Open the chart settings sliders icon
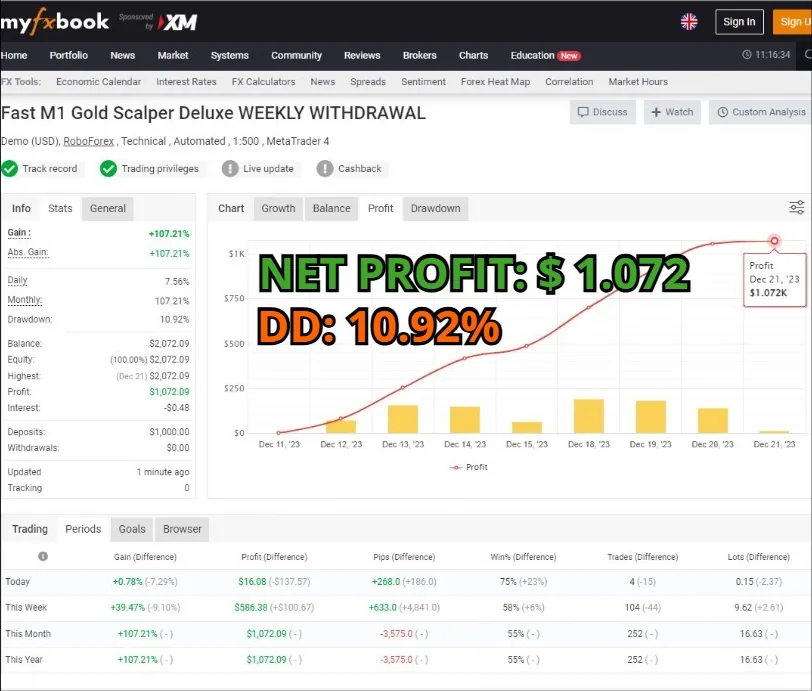 (796, 208)
